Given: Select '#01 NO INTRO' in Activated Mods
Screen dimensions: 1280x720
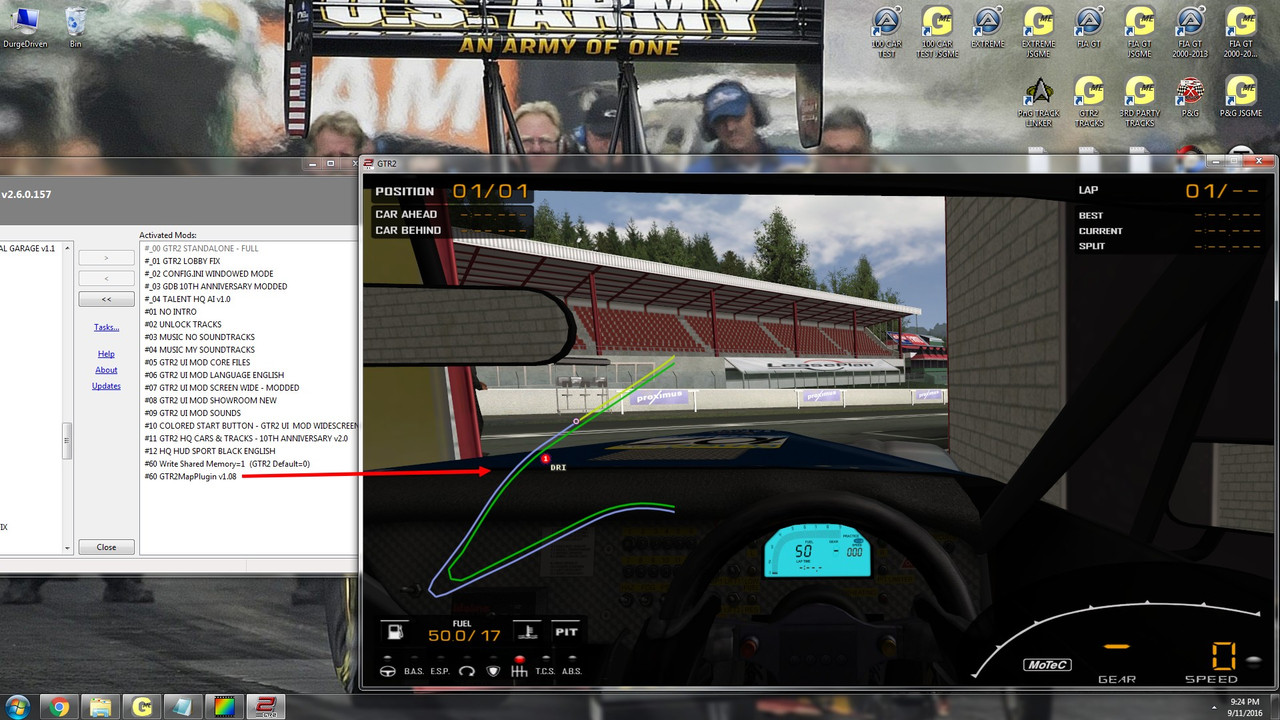Looking at the screenshot, I should click(170, 312).
